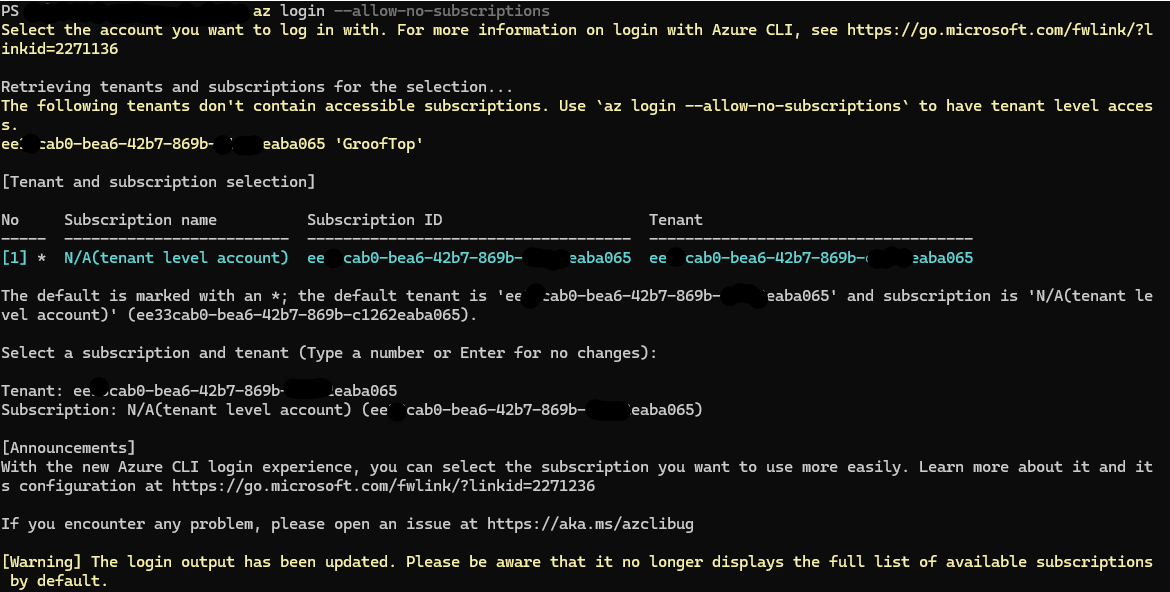
Task: Click the Subscription ID value in the table row
Action: tap(468, 258)
